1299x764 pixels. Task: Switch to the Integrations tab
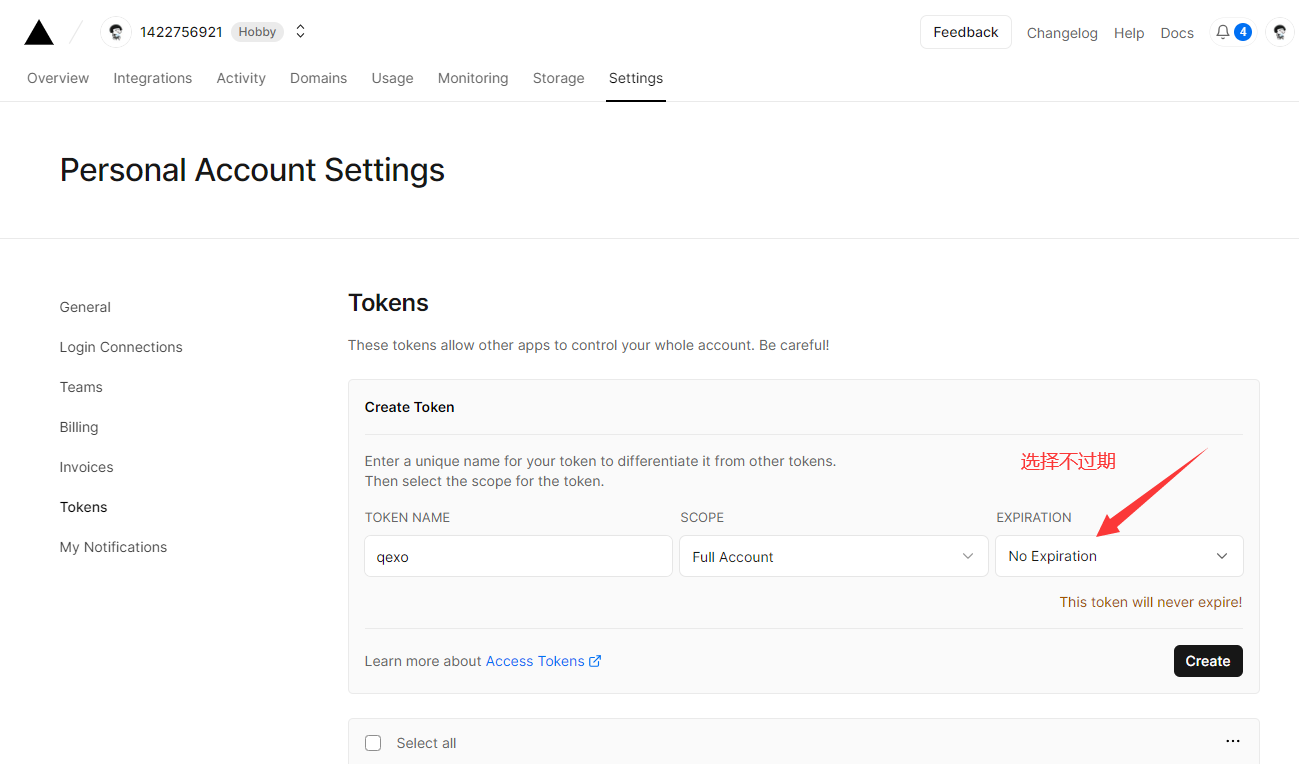coord(152,78)
